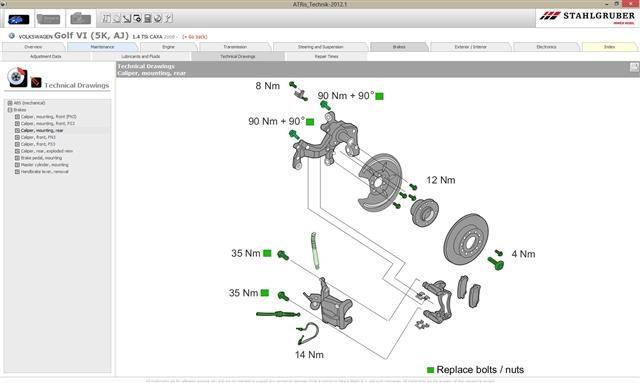Click the brake disc Technical Drawings icon

point(17,78)
